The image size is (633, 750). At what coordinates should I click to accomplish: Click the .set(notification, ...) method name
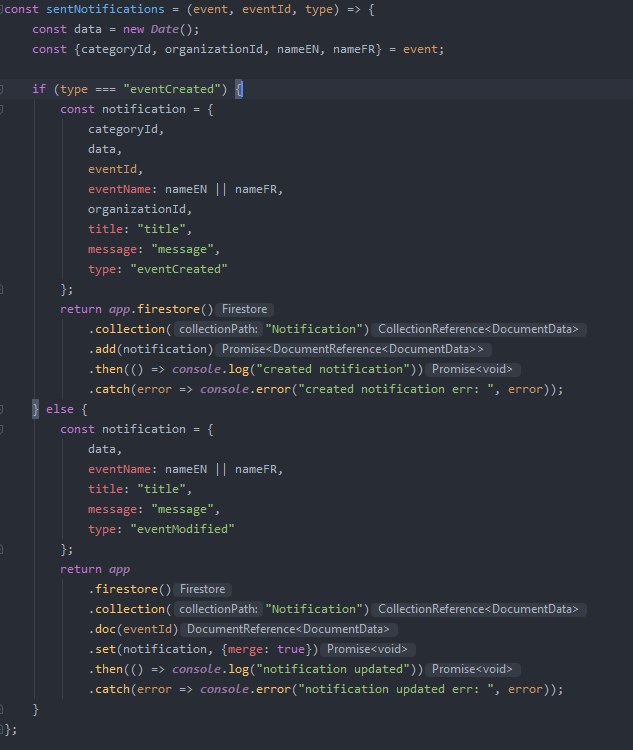point(105,649)
